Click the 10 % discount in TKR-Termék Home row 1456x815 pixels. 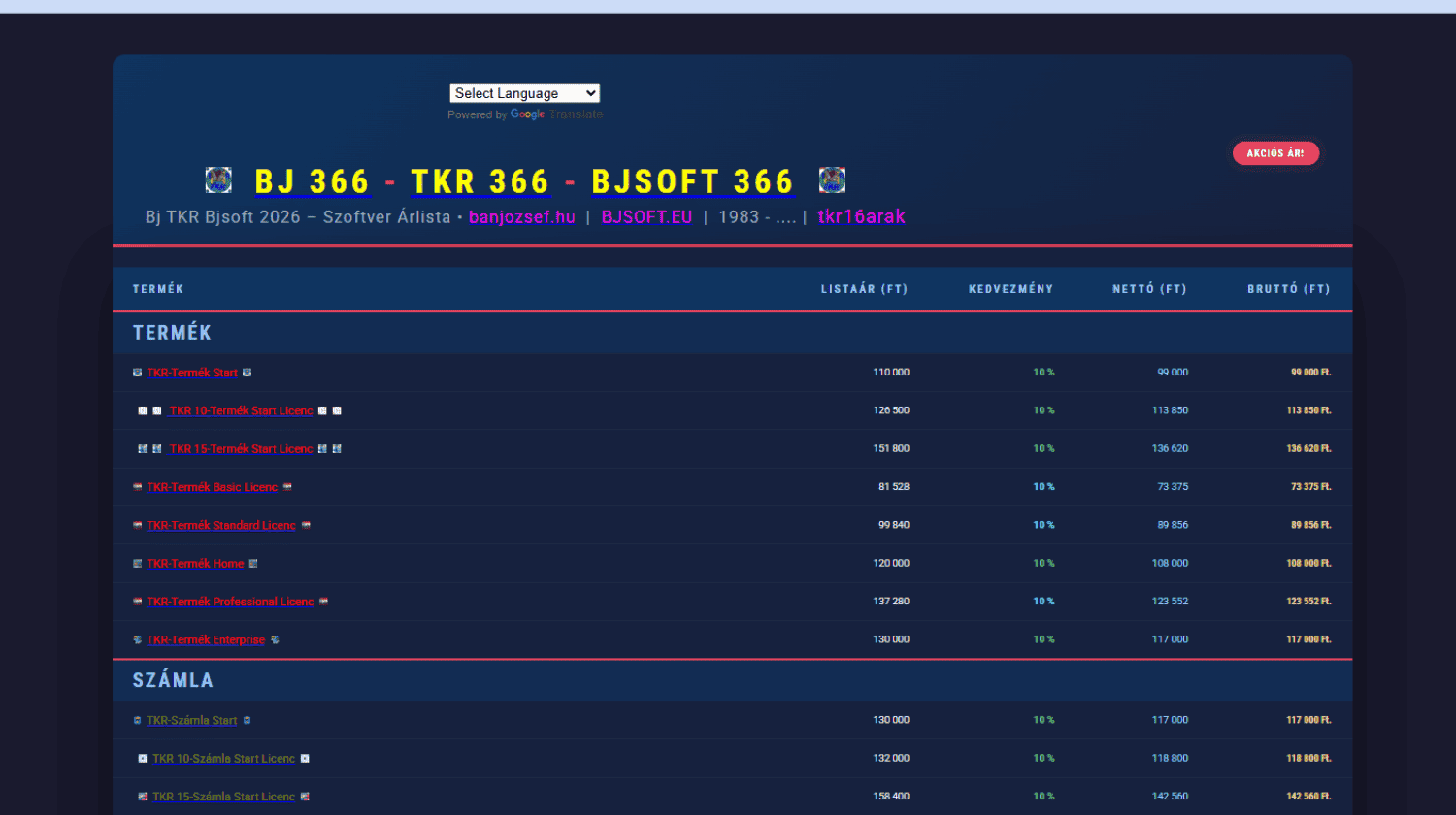pos(1043,564)
